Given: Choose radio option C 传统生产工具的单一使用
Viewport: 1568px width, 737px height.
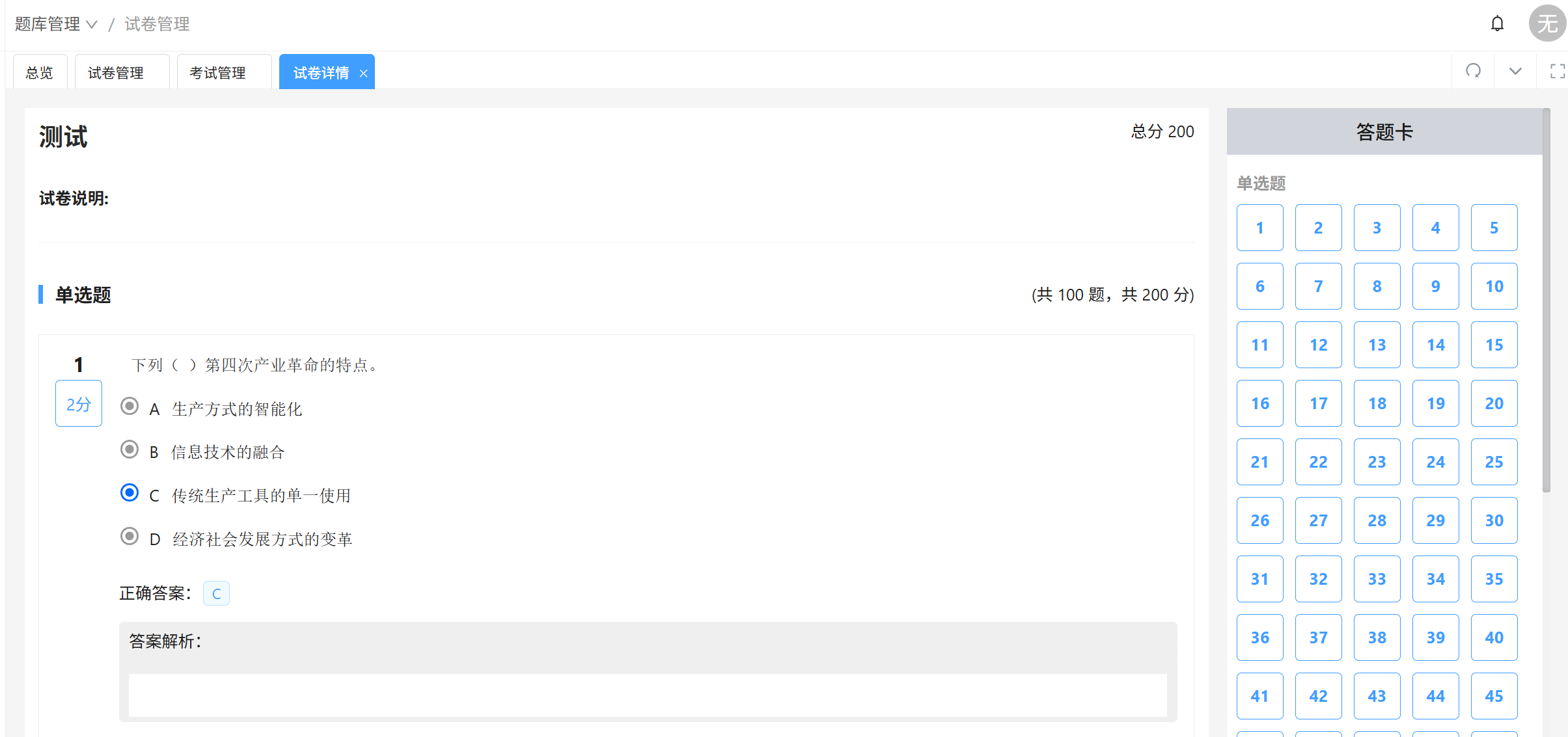Looking at the screenshot, I should (130, 493).
